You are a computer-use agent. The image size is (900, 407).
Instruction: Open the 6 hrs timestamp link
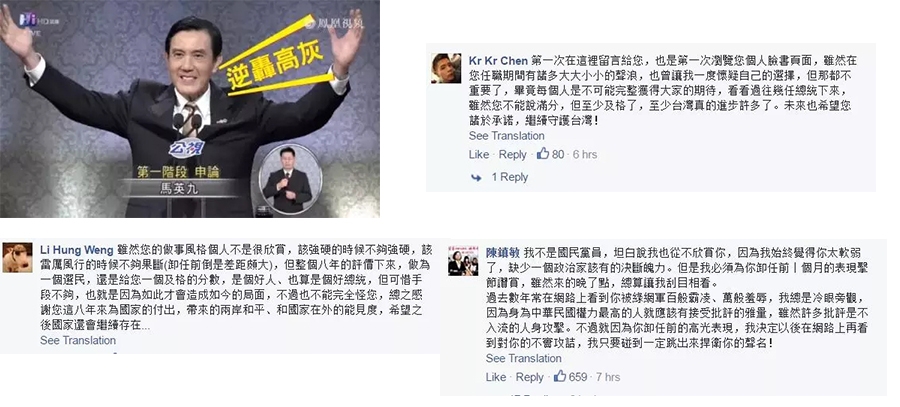[x=585, y=154]
